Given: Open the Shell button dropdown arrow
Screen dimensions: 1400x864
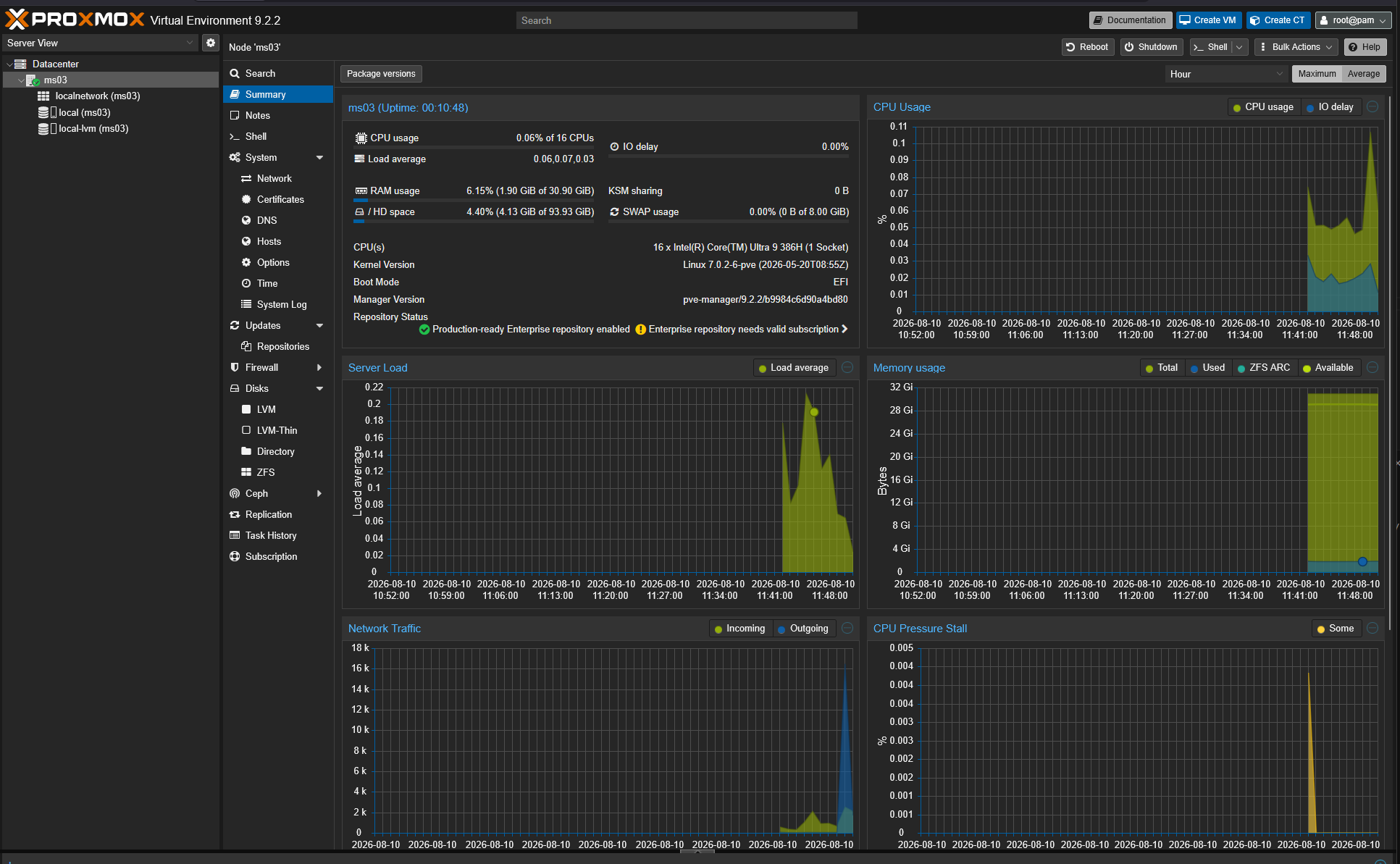Looking at the screenshot, I should click(1239, 47).
